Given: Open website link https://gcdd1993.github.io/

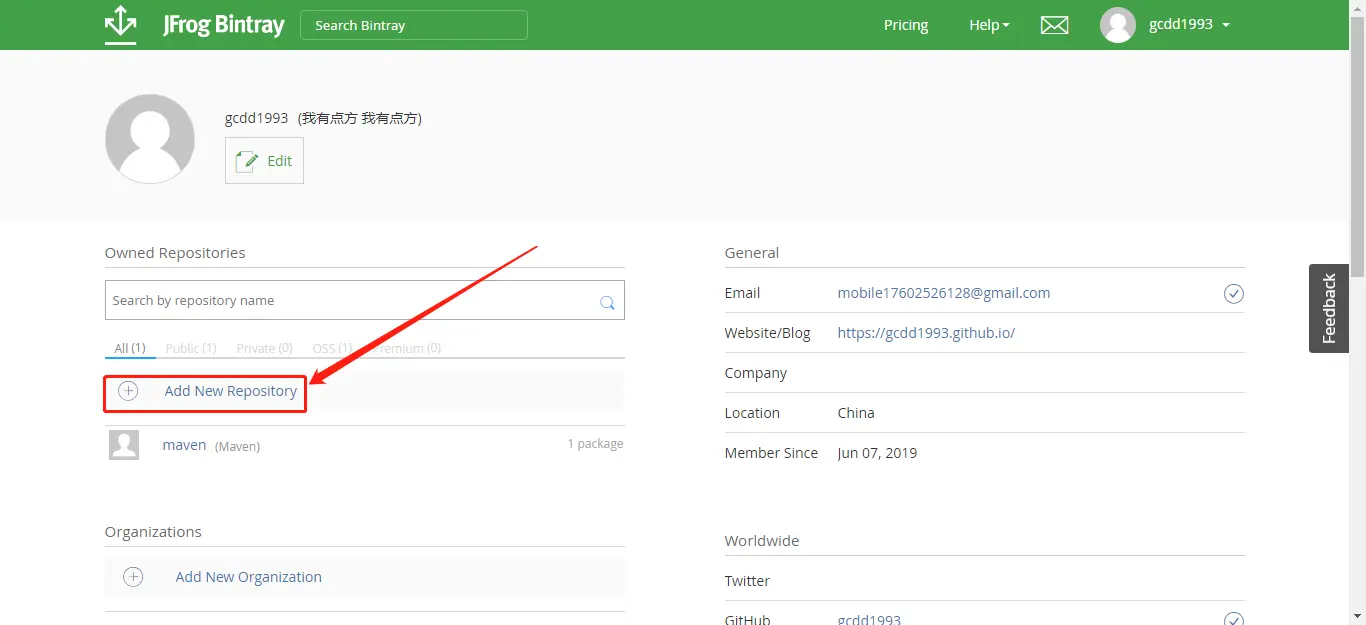Looking at the screenshot, I should coord(926,333).
